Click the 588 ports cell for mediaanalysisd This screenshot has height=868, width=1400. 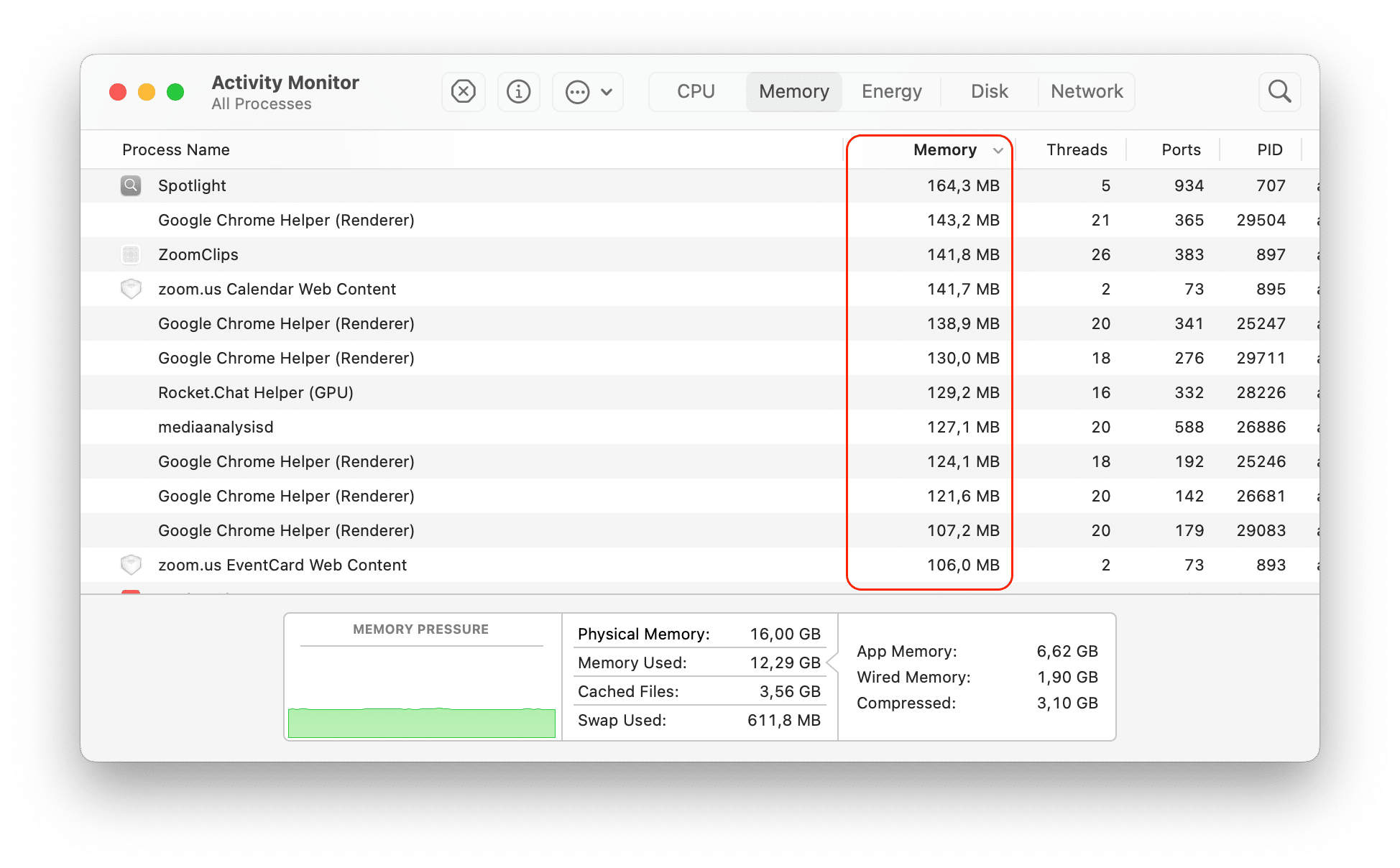[1189, 427]
